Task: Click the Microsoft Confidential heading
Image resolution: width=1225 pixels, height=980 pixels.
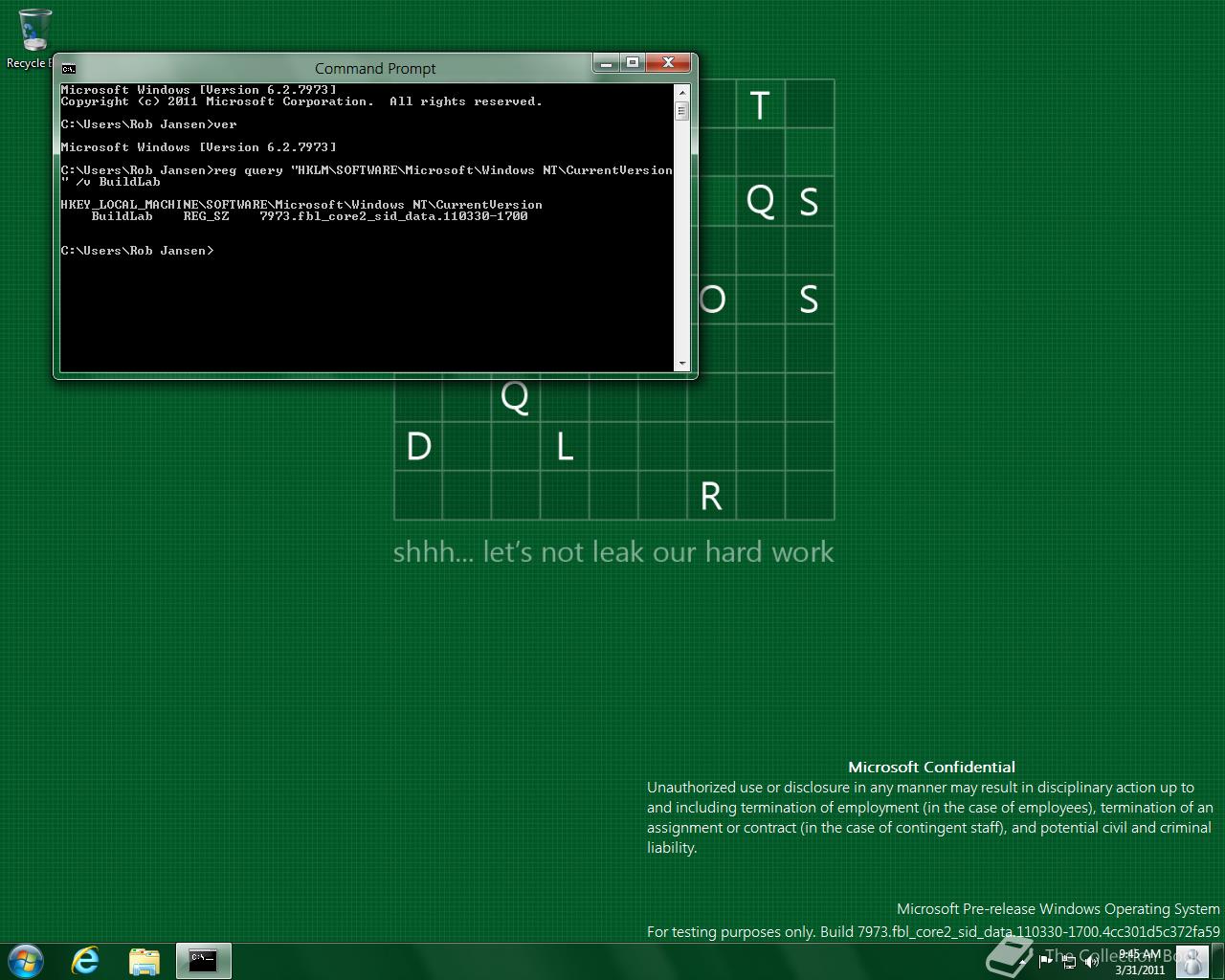Action: pos(932,767)
